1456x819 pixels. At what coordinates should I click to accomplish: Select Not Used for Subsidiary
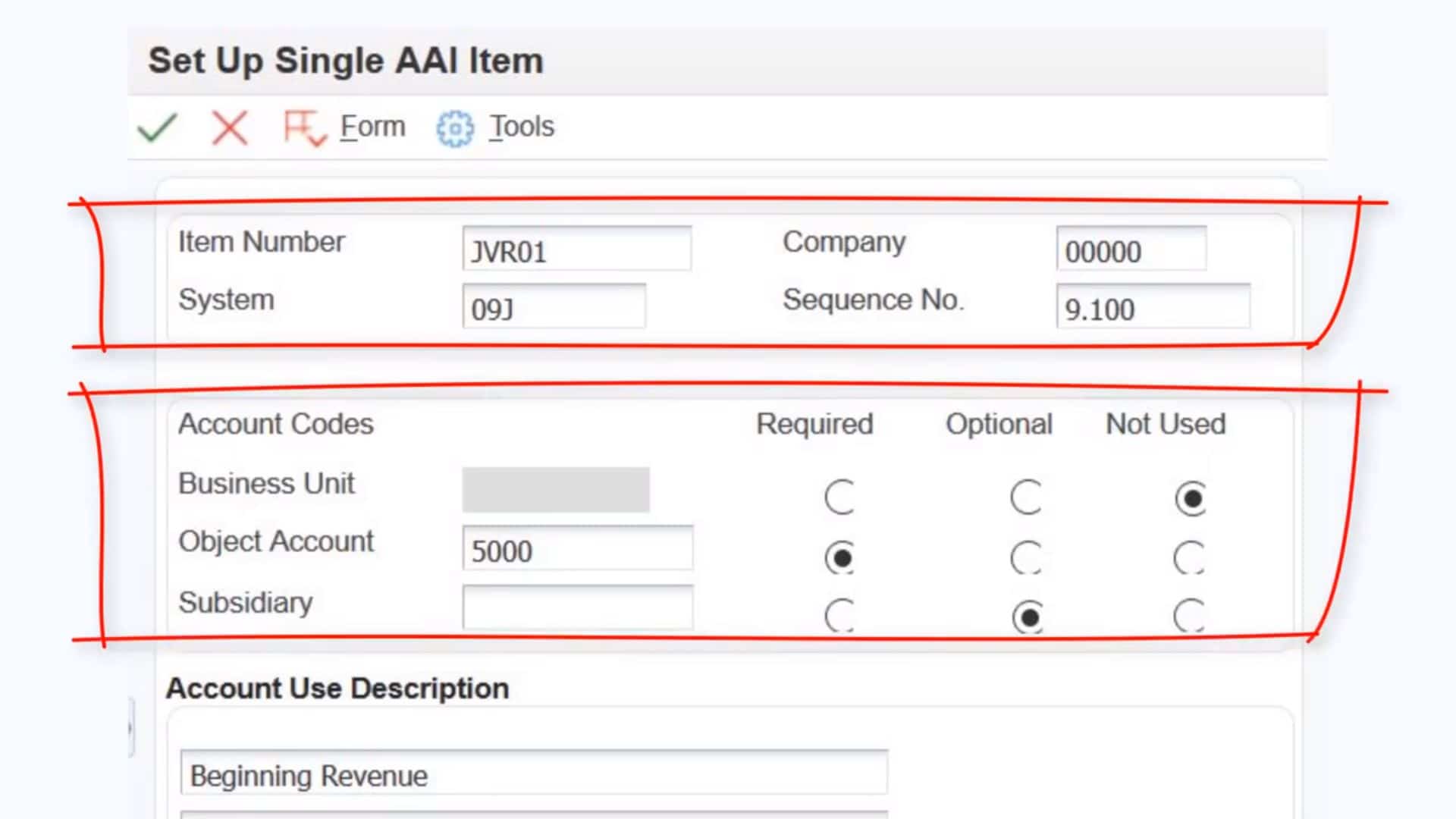click(1189, 616)
